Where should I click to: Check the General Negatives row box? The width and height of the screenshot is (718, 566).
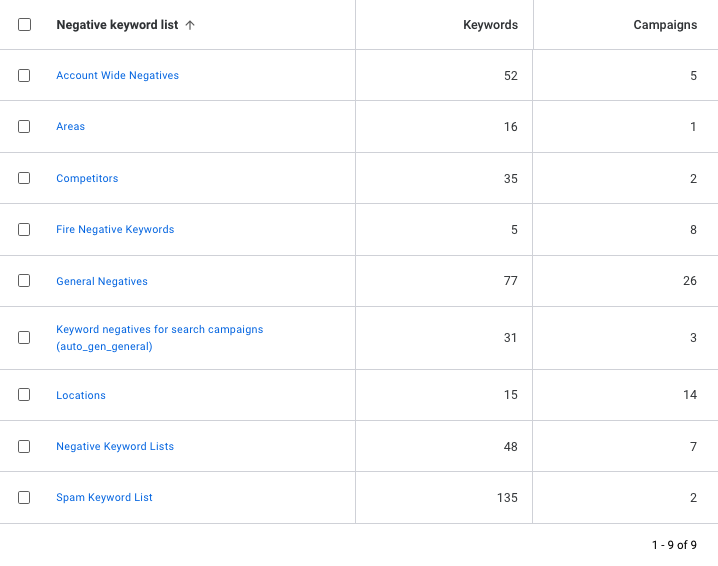(24, 281)
